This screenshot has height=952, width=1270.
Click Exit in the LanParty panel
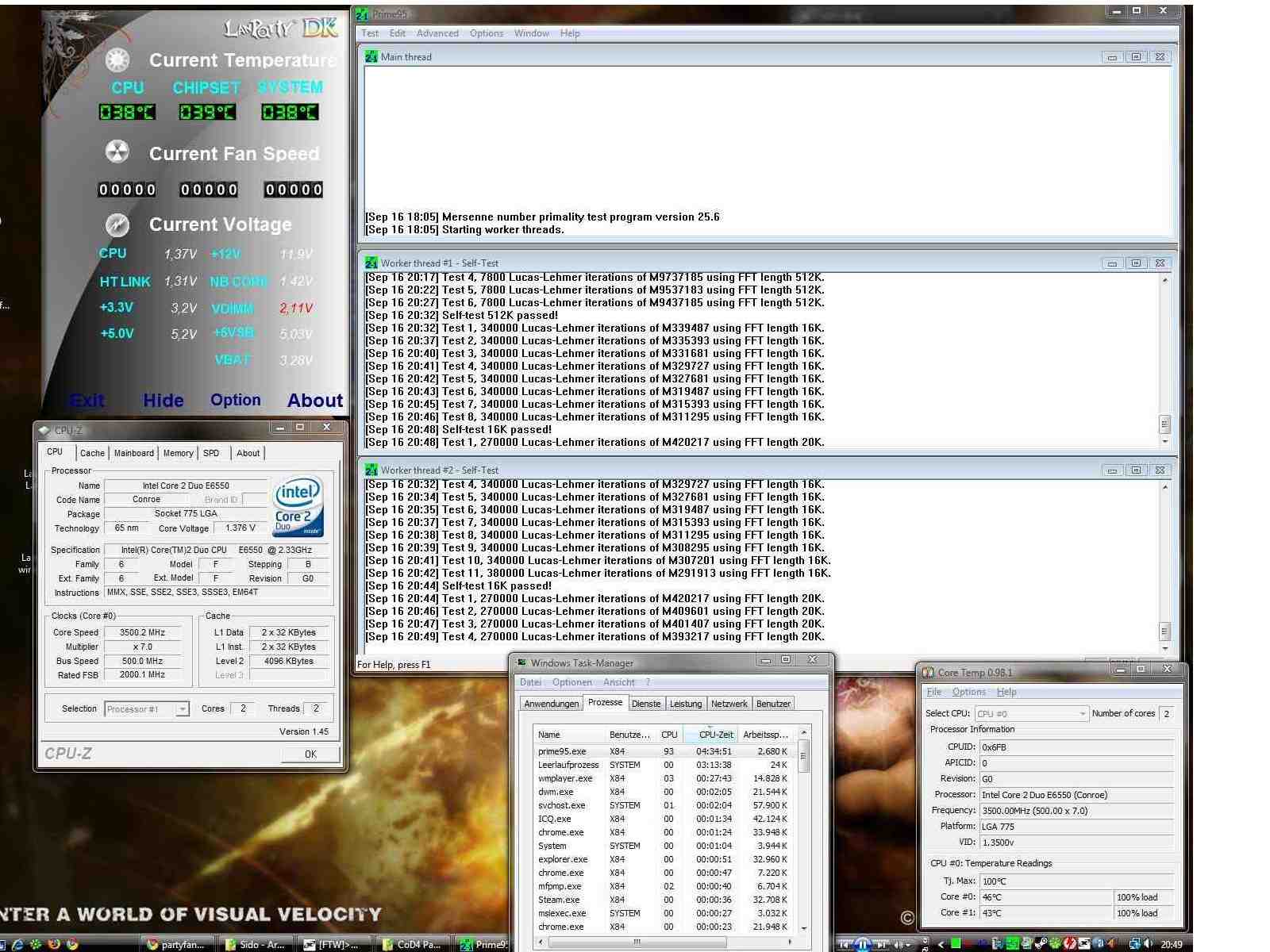click(x=87, y=401)
